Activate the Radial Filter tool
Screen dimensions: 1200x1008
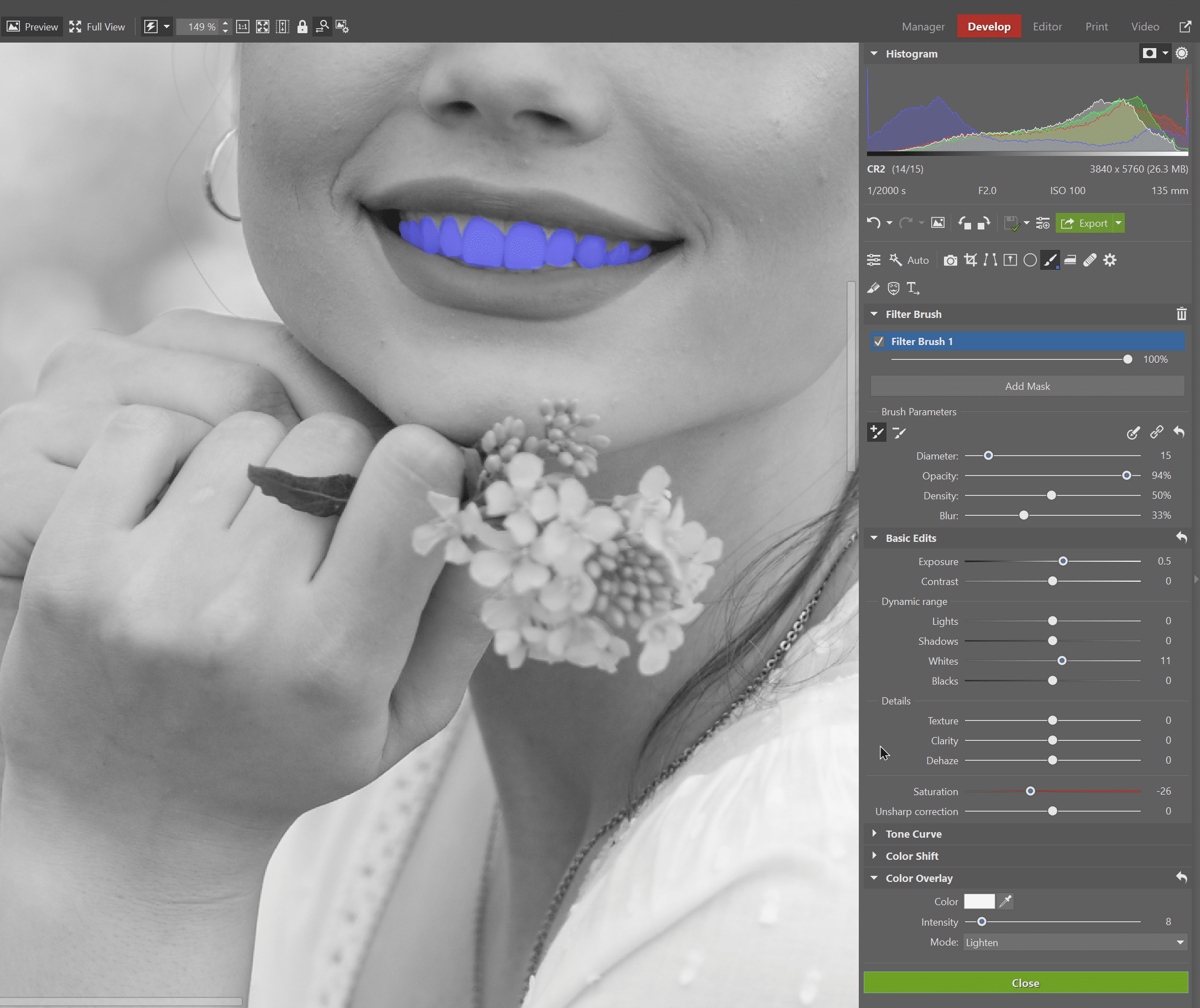pos(1030,260)
